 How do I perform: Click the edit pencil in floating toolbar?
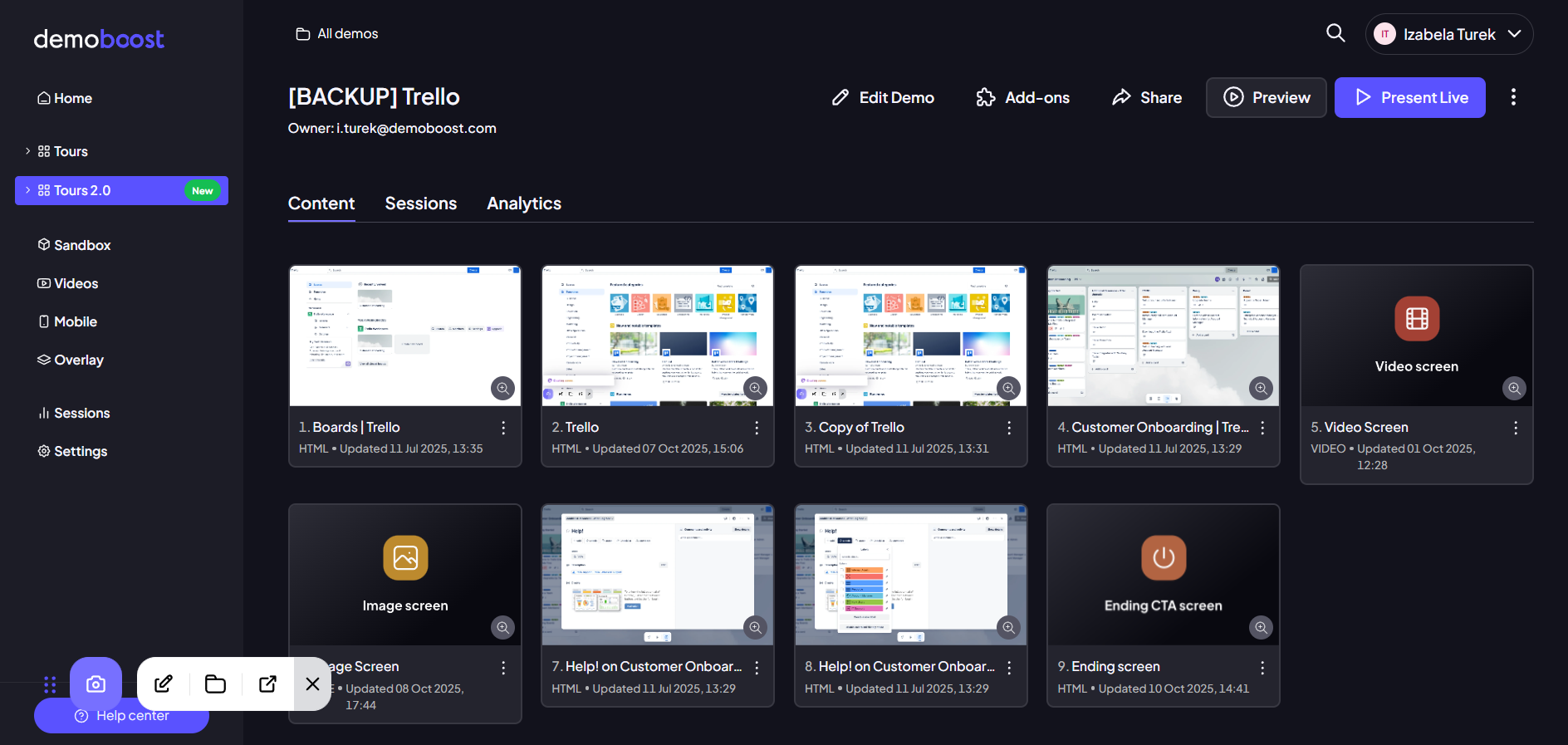164,684
